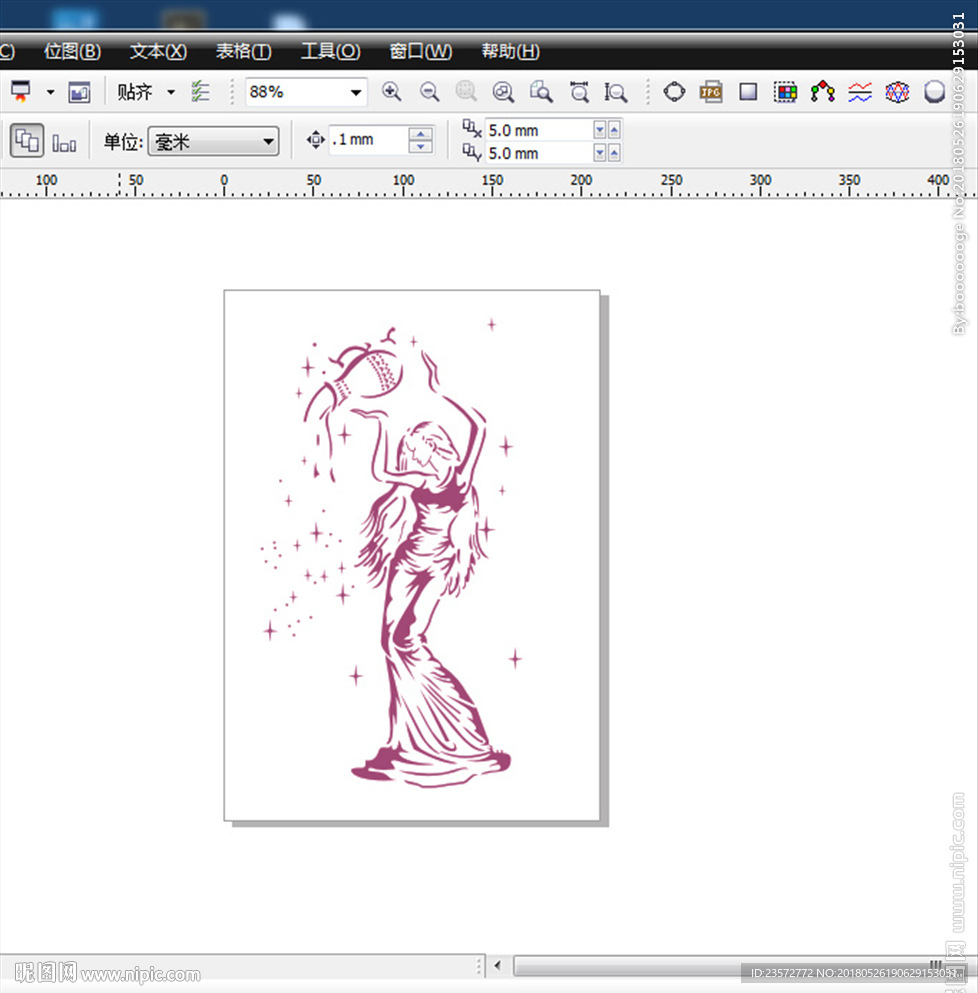Screen dimensions: 978x993
Task: Click the application launcher icon
Action: click(21, 92)
